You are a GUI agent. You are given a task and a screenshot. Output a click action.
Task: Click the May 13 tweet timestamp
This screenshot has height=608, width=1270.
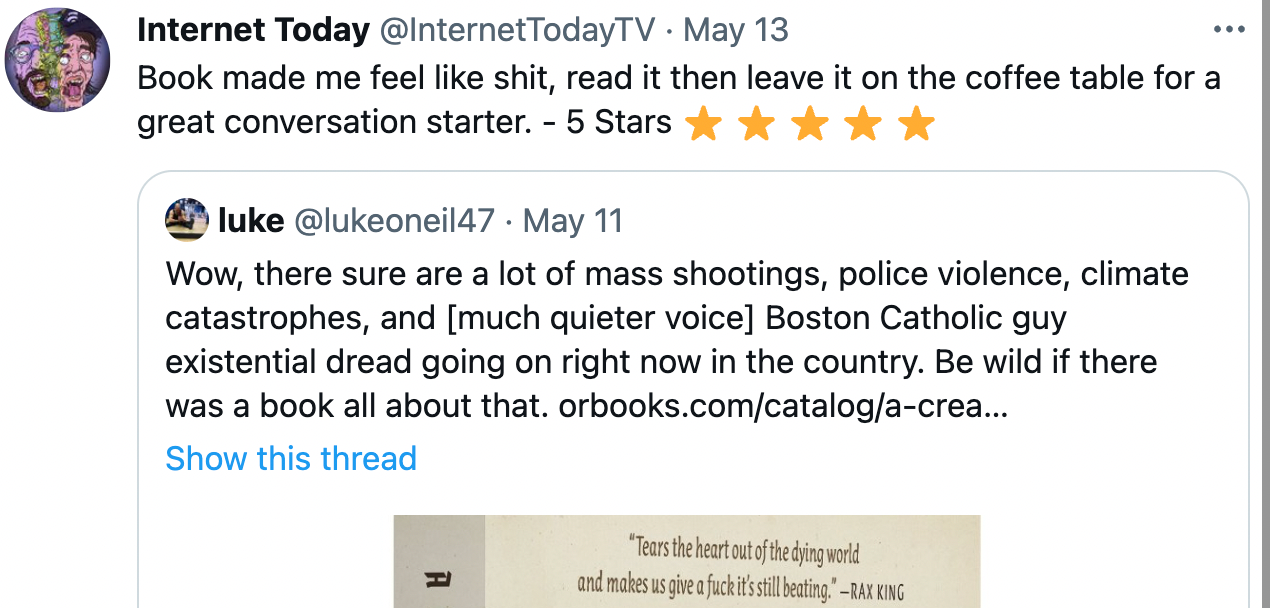[737, 30]
